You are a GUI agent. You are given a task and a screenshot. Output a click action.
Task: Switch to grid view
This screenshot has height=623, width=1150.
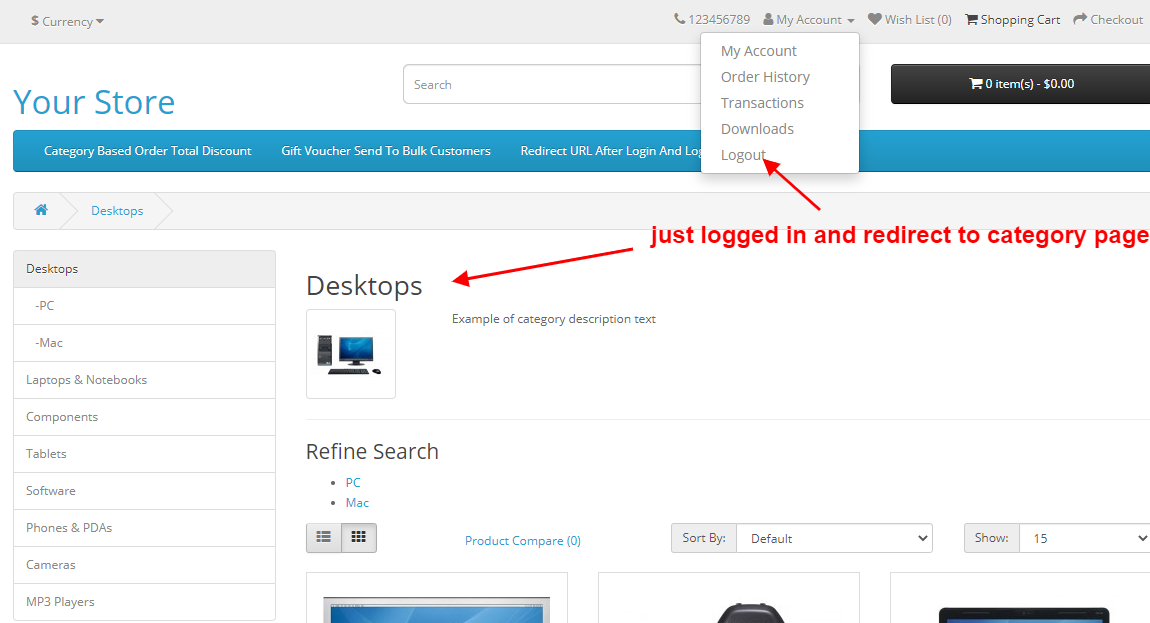tap(359, 538)
